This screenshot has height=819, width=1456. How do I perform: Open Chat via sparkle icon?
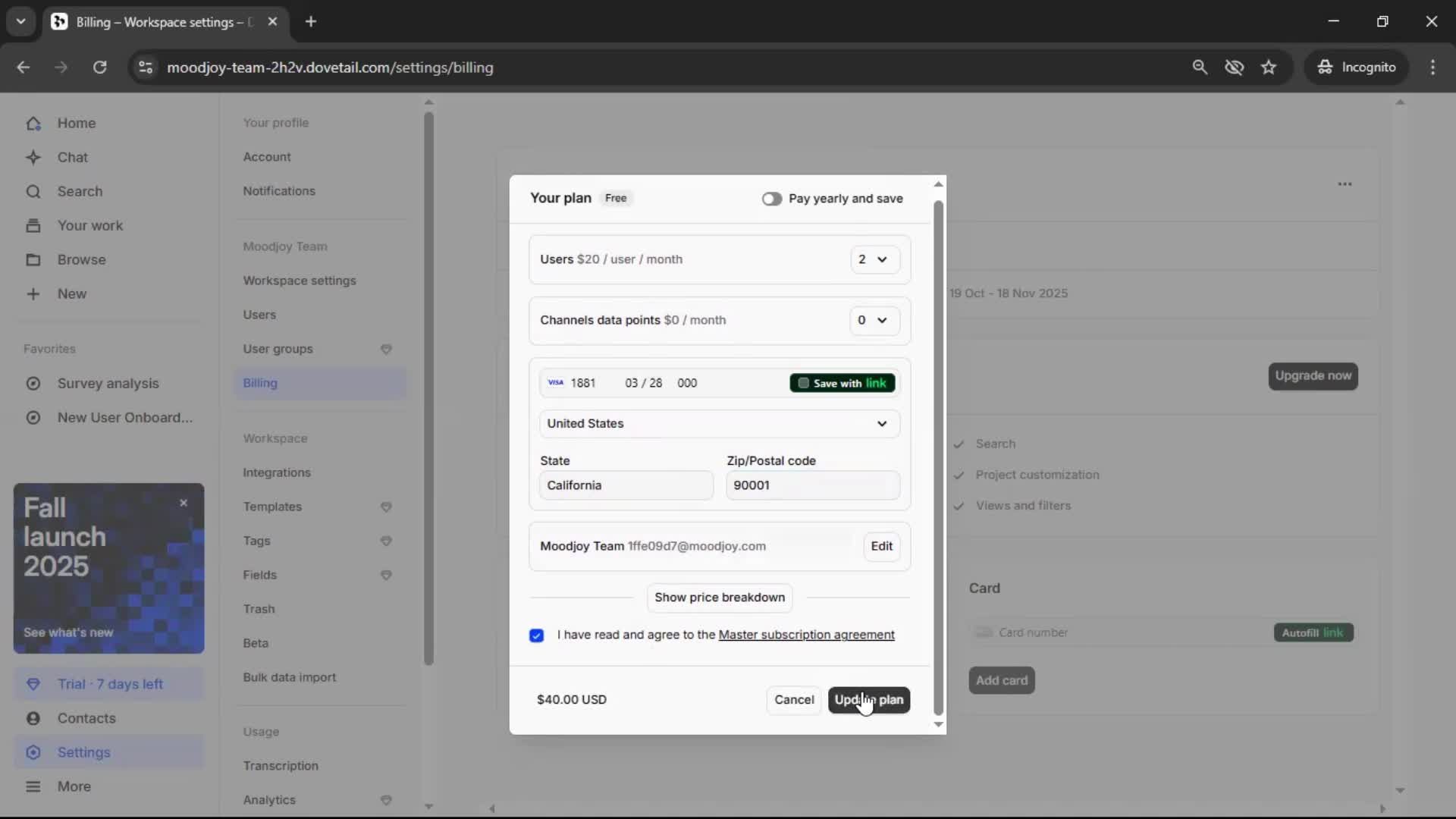[33, 158]
